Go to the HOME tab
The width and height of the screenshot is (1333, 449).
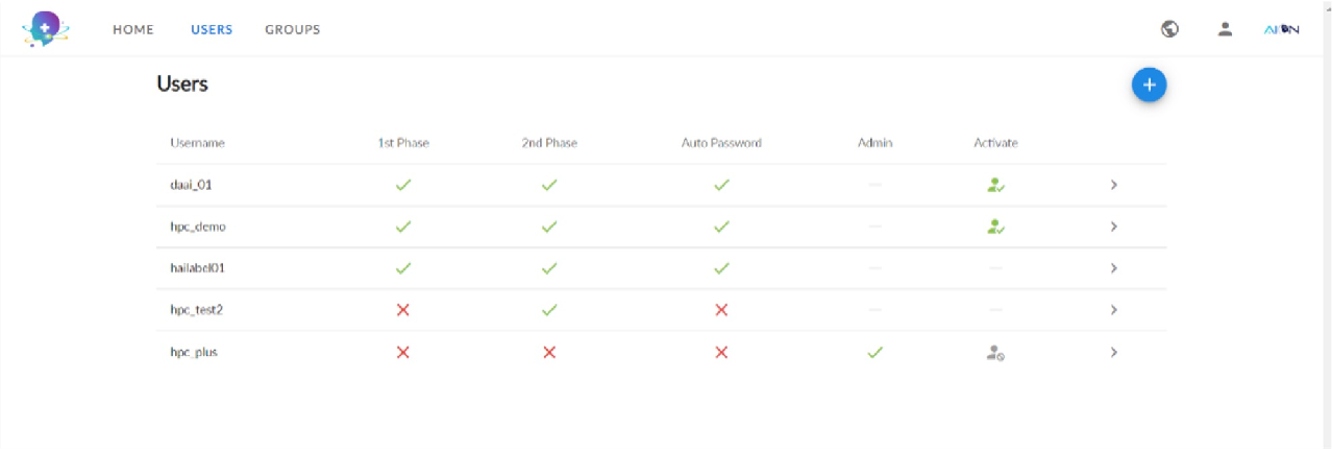pyautogui.click(x=133, y=29)
